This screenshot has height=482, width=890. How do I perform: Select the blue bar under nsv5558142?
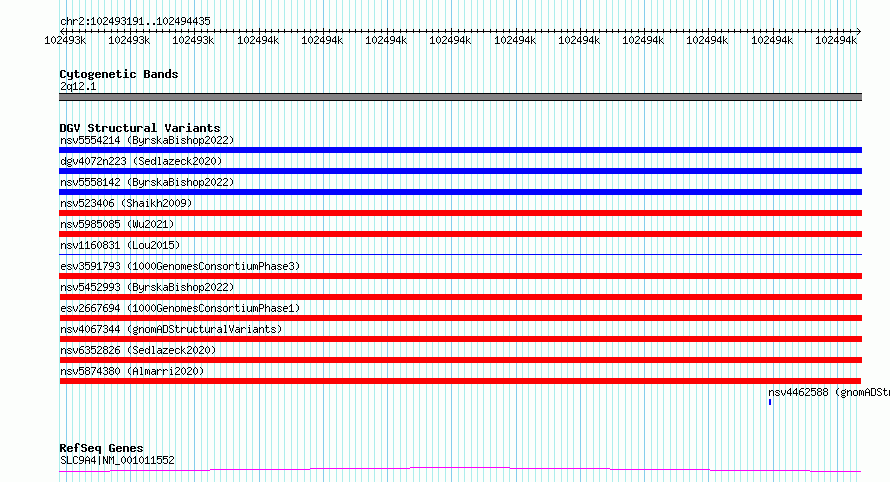pyautogui.click(x=460, y=192)
